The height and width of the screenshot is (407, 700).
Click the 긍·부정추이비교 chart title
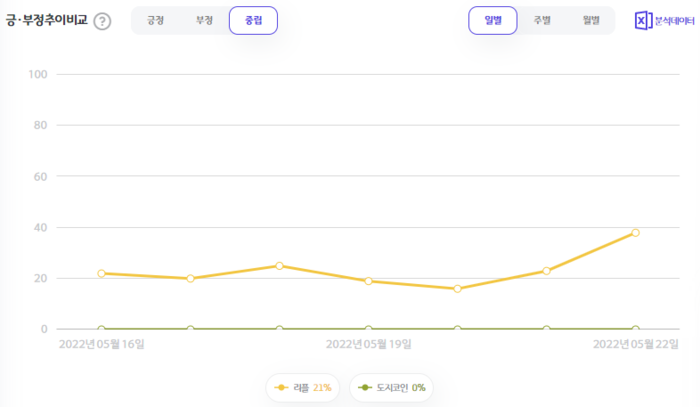46,20
